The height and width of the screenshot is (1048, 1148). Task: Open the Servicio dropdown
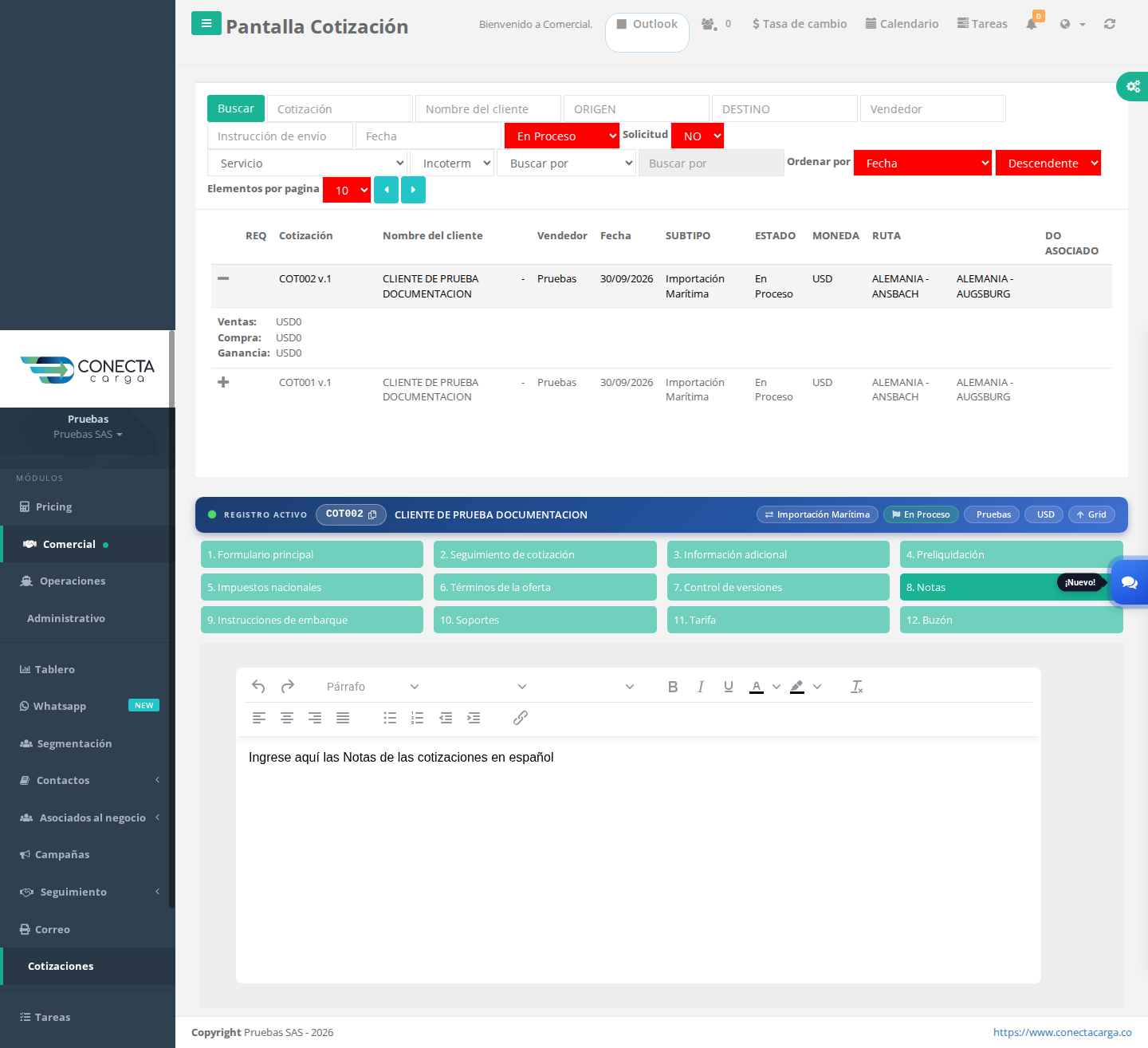click(x=308, y=163)
